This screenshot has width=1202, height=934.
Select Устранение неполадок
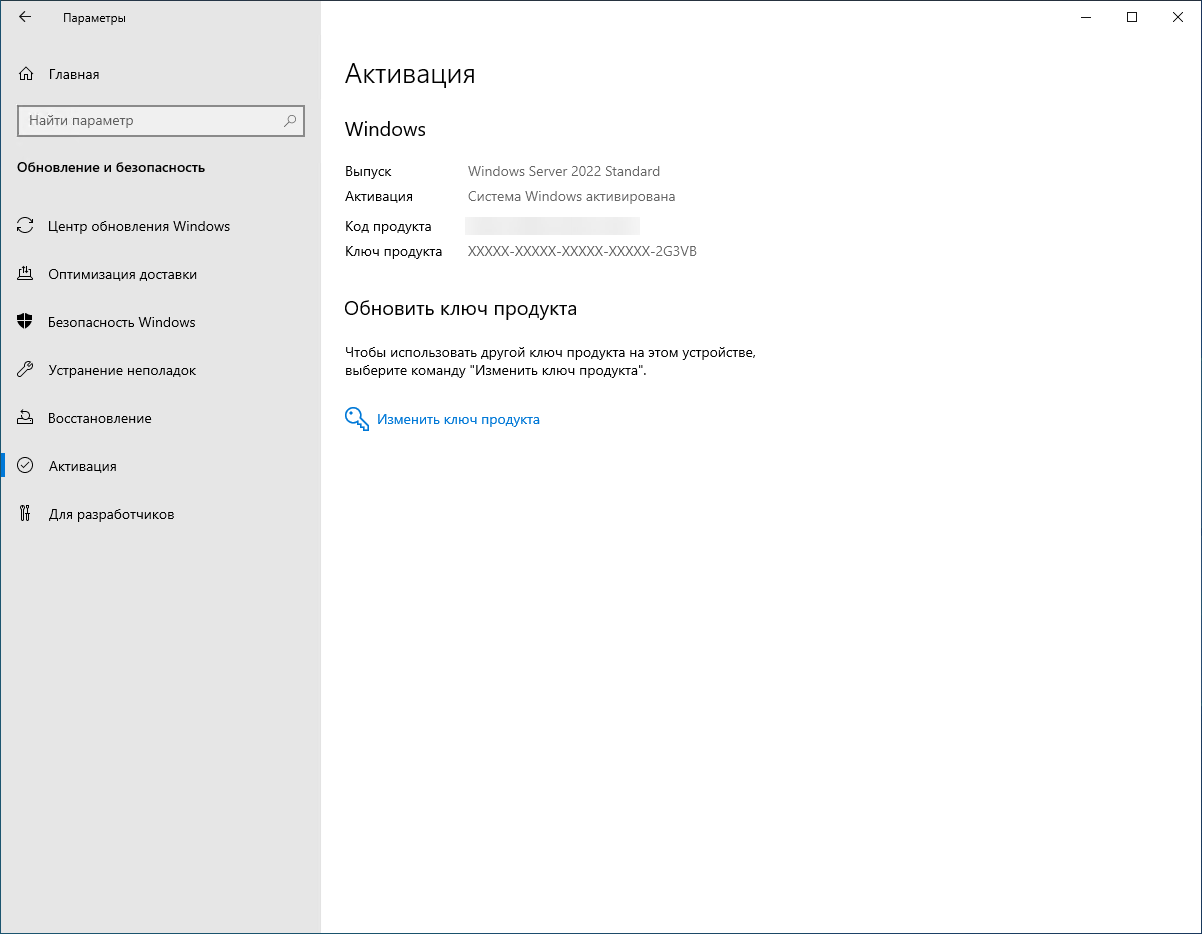(x=160, y=370)
